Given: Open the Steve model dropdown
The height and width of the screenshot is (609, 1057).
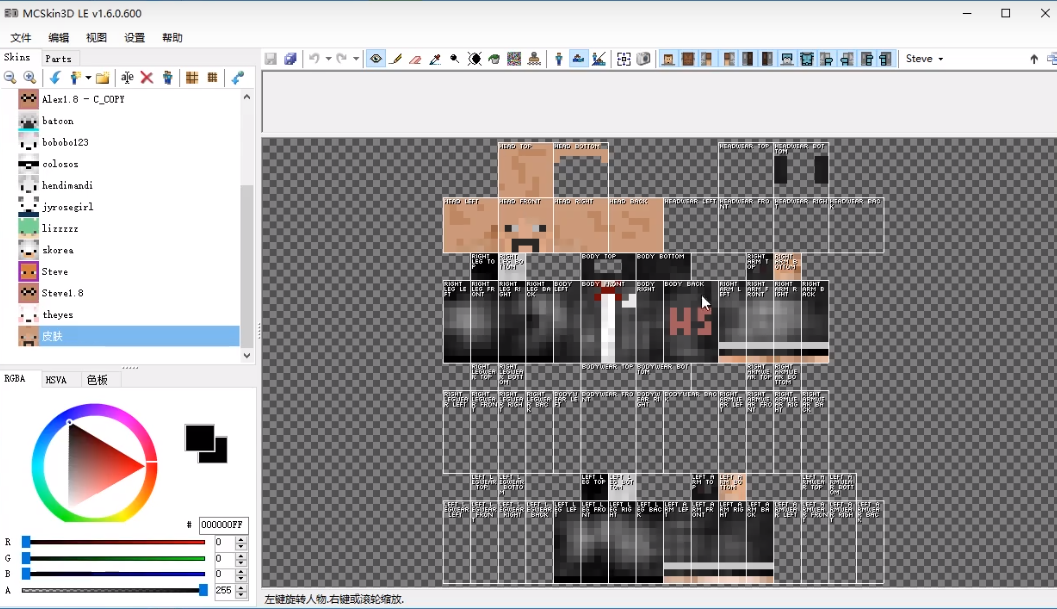Looking at the screenshot, I should pos(925,59).
